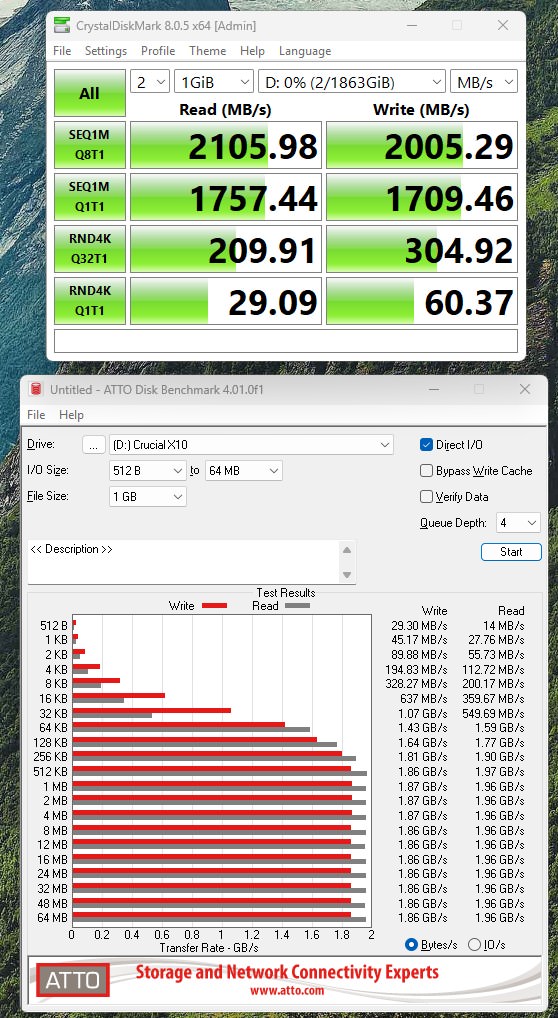Screen dimensions: 558x1018
Task: Click the 512 B write result 29.30 MB/s
Action: coord(419,626)
